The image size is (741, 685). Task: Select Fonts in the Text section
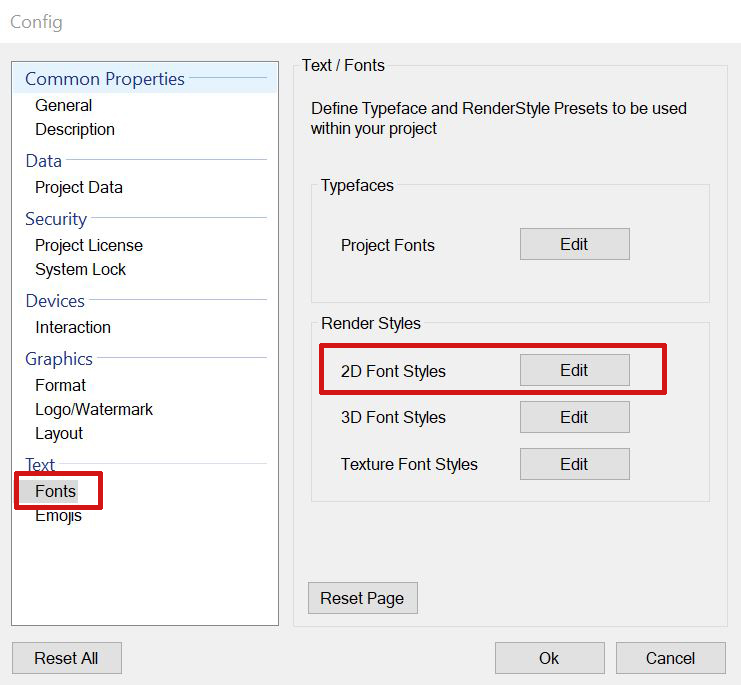click(x=55, y=491)
